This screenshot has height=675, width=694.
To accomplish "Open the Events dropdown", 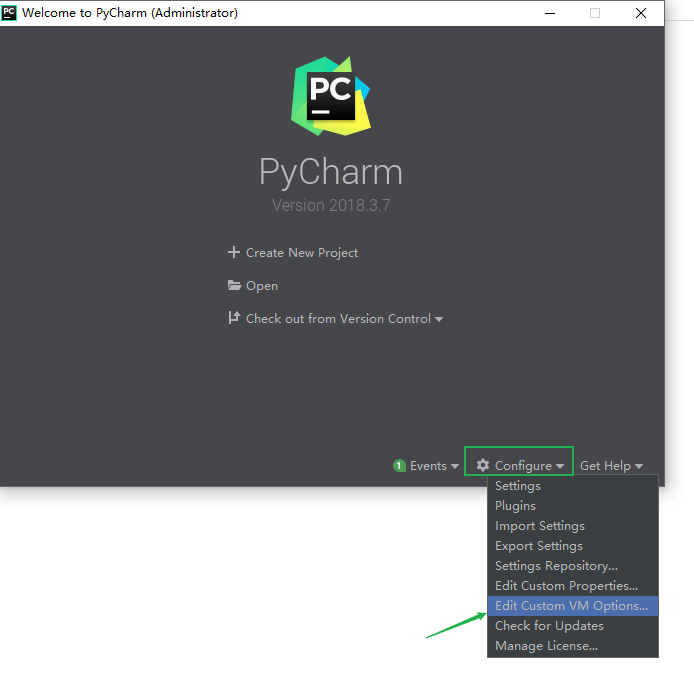I will 426,466.
